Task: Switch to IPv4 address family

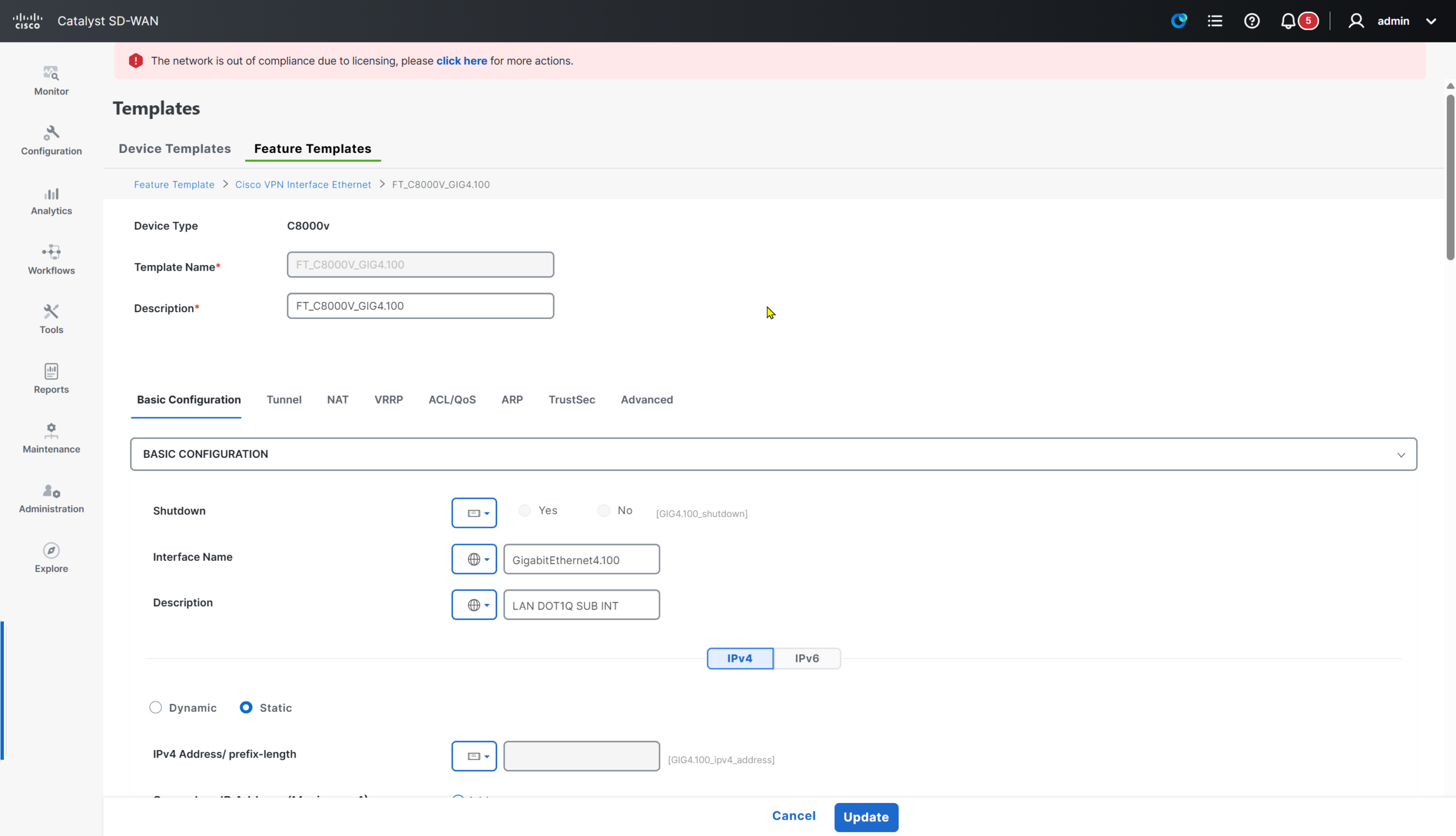Action: 739,658
